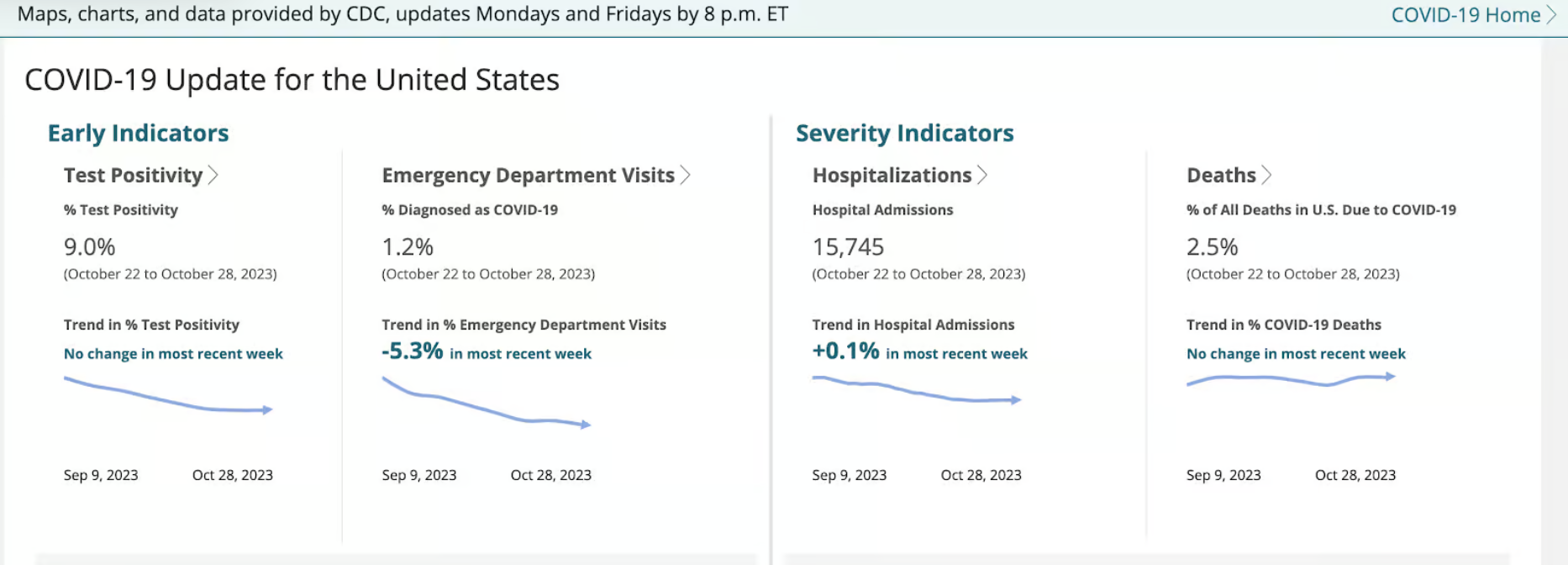Click the arrowhead ending the Hospital Admissions trendline
Image resolution: width=1568 pixels, height=565 pixels.
tap(1016, 400)
